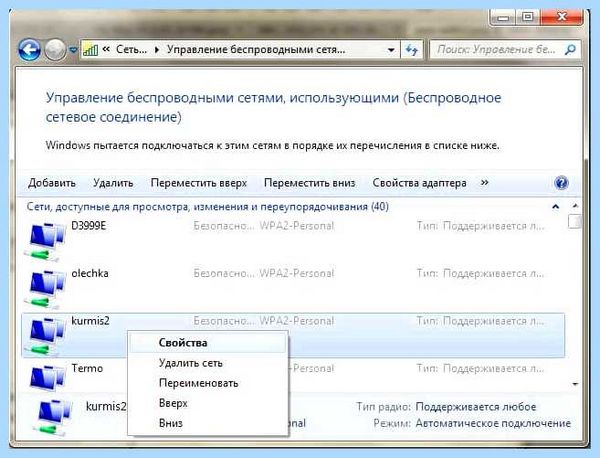Image resolution: width=600 pixels, height=458 pixels.
Task: Show more toolbar commands with the » chevron
Action: 484,183
